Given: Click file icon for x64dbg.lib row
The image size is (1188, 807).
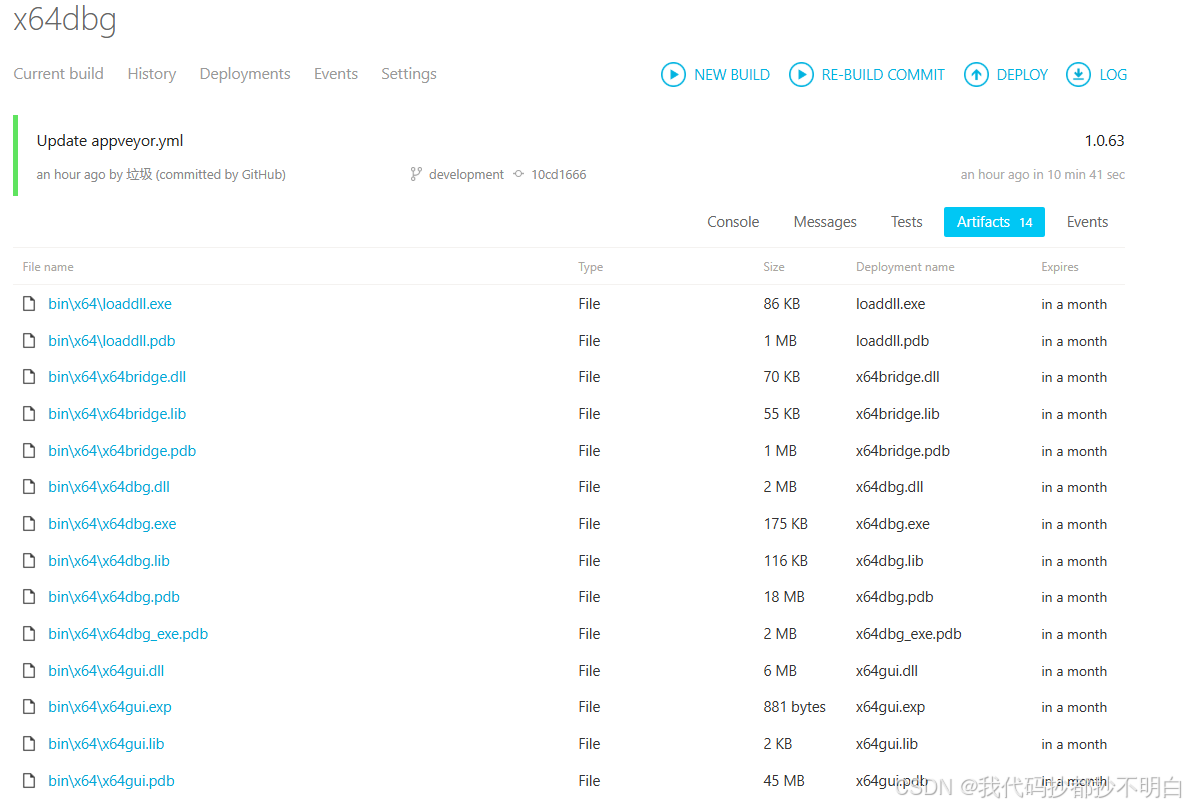Looking at the screenshot, I should point(29,561).
